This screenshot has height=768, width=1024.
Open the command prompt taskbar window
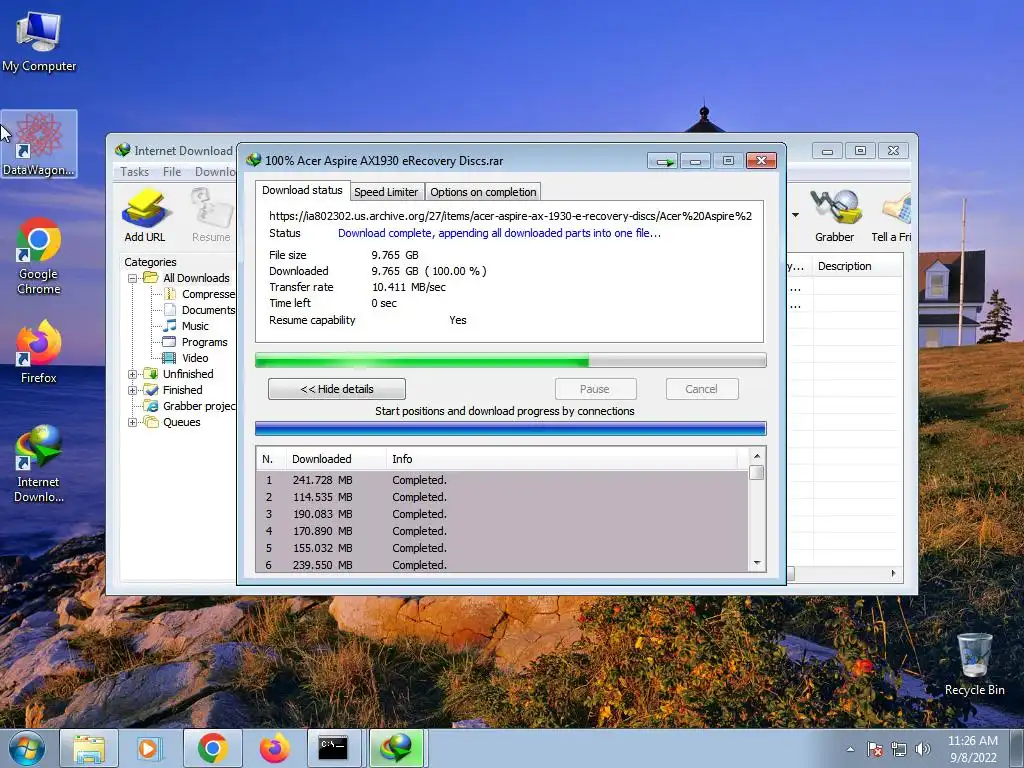point(333,748)
